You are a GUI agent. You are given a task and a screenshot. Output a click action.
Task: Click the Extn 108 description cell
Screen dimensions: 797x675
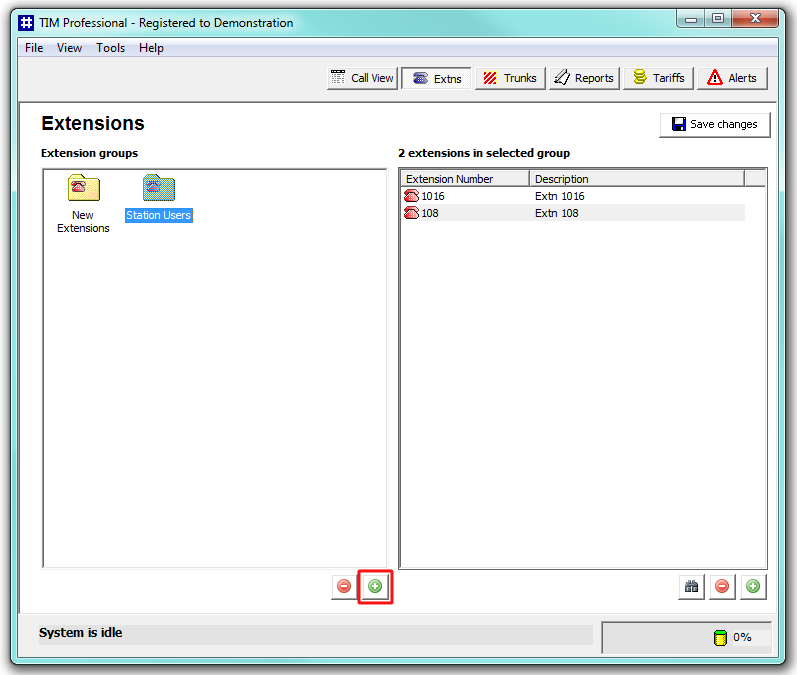click(x=557, y=213)
